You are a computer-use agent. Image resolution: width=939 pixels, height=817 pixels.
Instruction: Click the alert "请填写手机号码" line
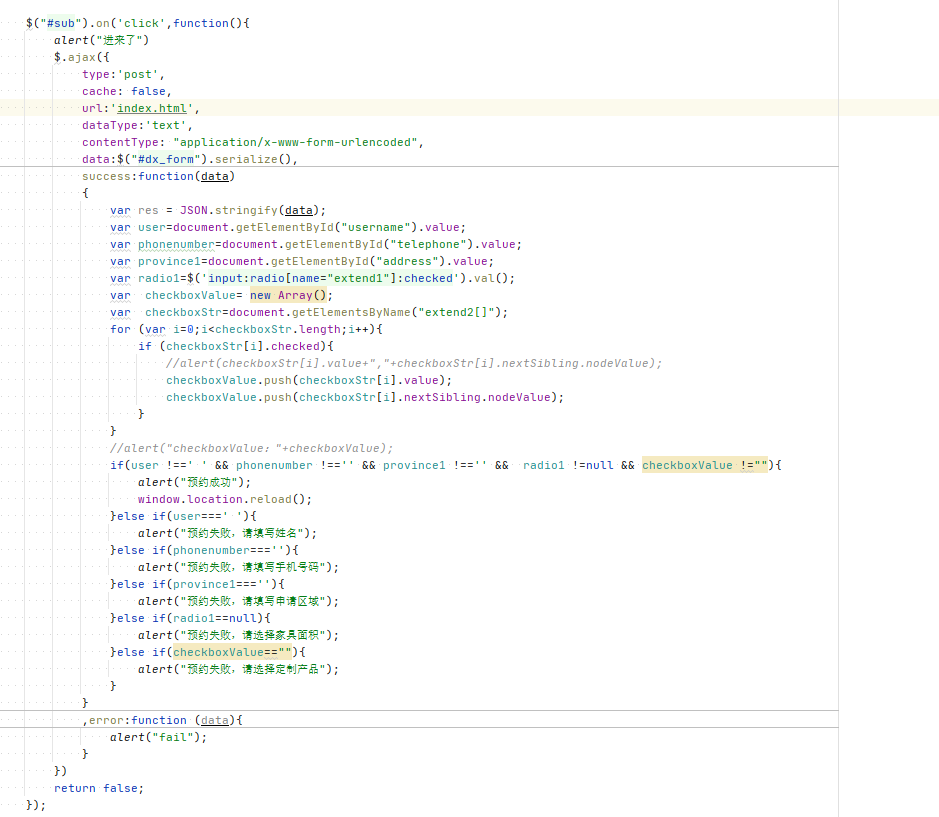[238, 568]
